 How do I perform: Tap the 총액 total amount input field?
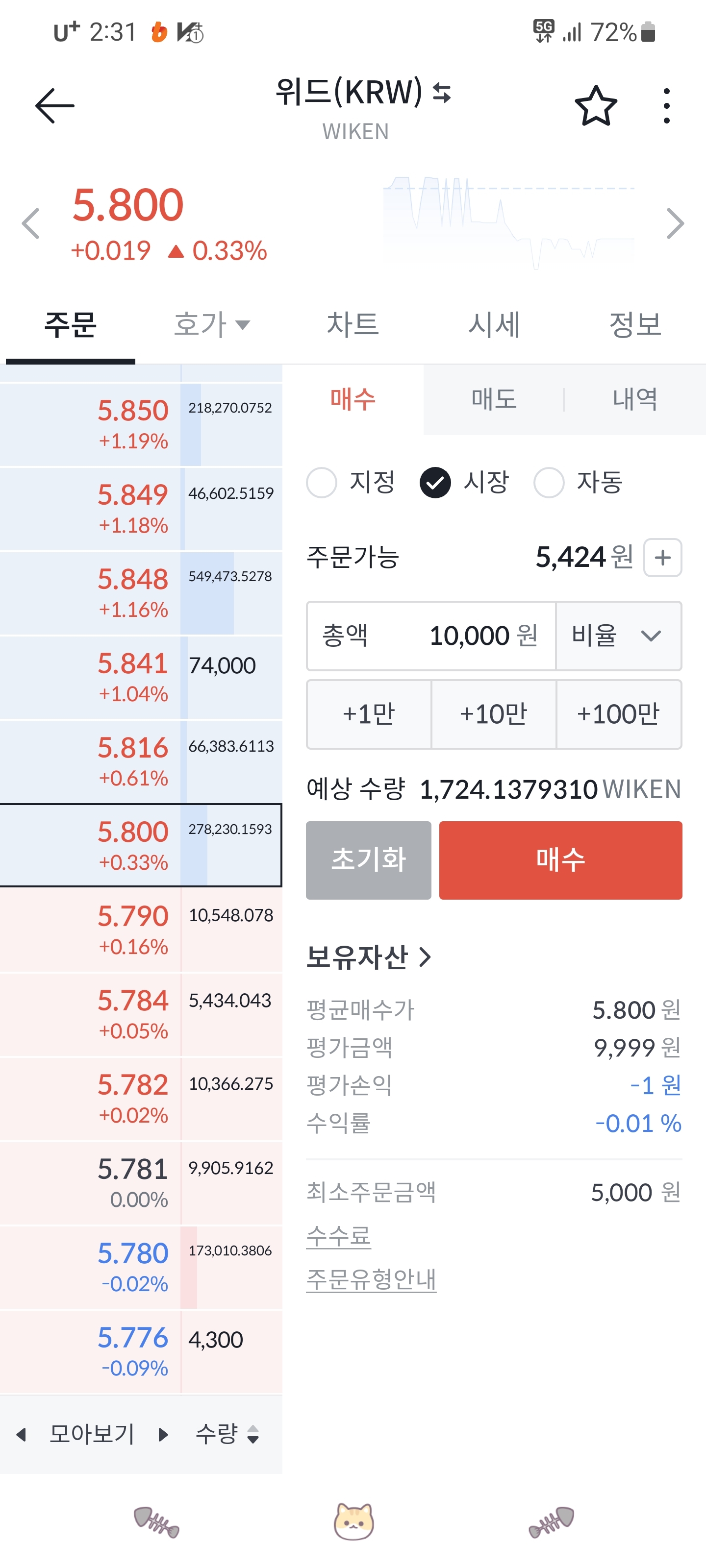pos(430,636)
